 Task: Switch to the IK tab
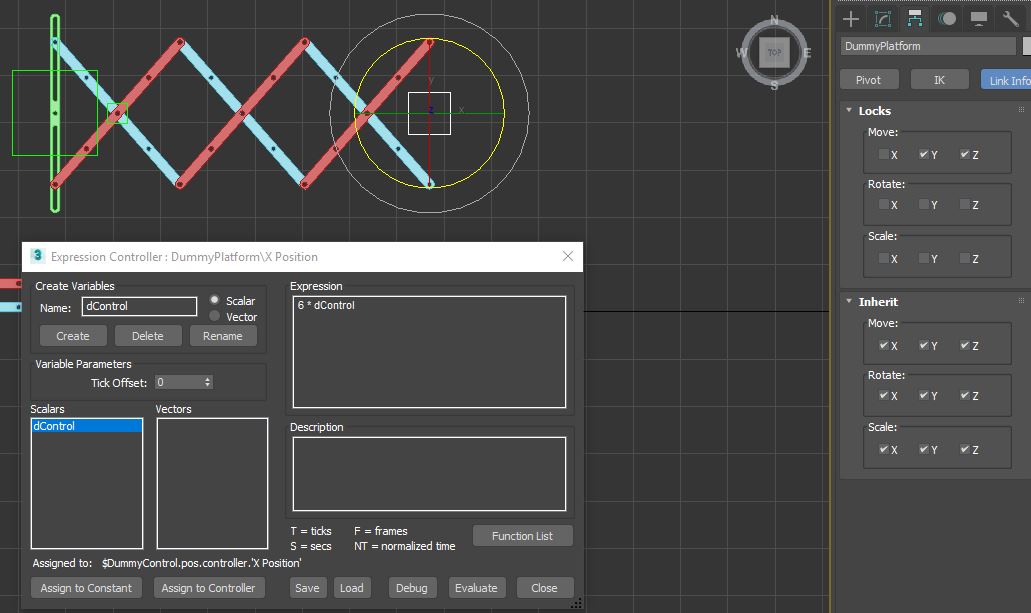pos(939,80)
